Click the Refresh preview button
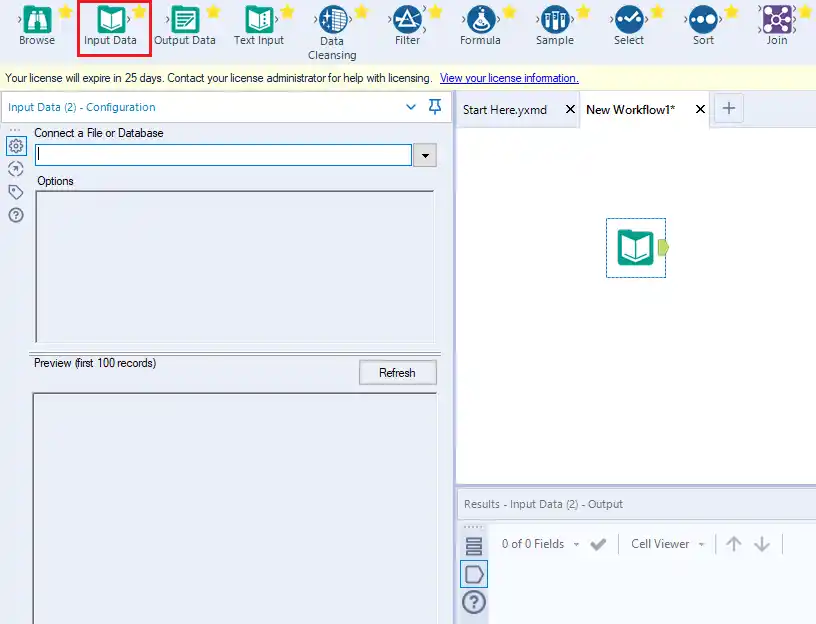Image resolution: width=816 pixels, height=624 pixels. (397, 373)
